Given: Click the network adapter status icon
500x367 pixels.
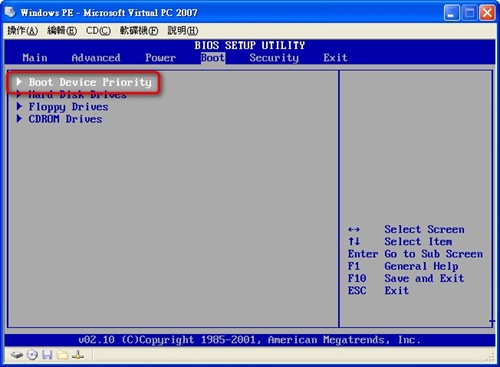Looking at the screenshot, I should [x=78, y=355].
